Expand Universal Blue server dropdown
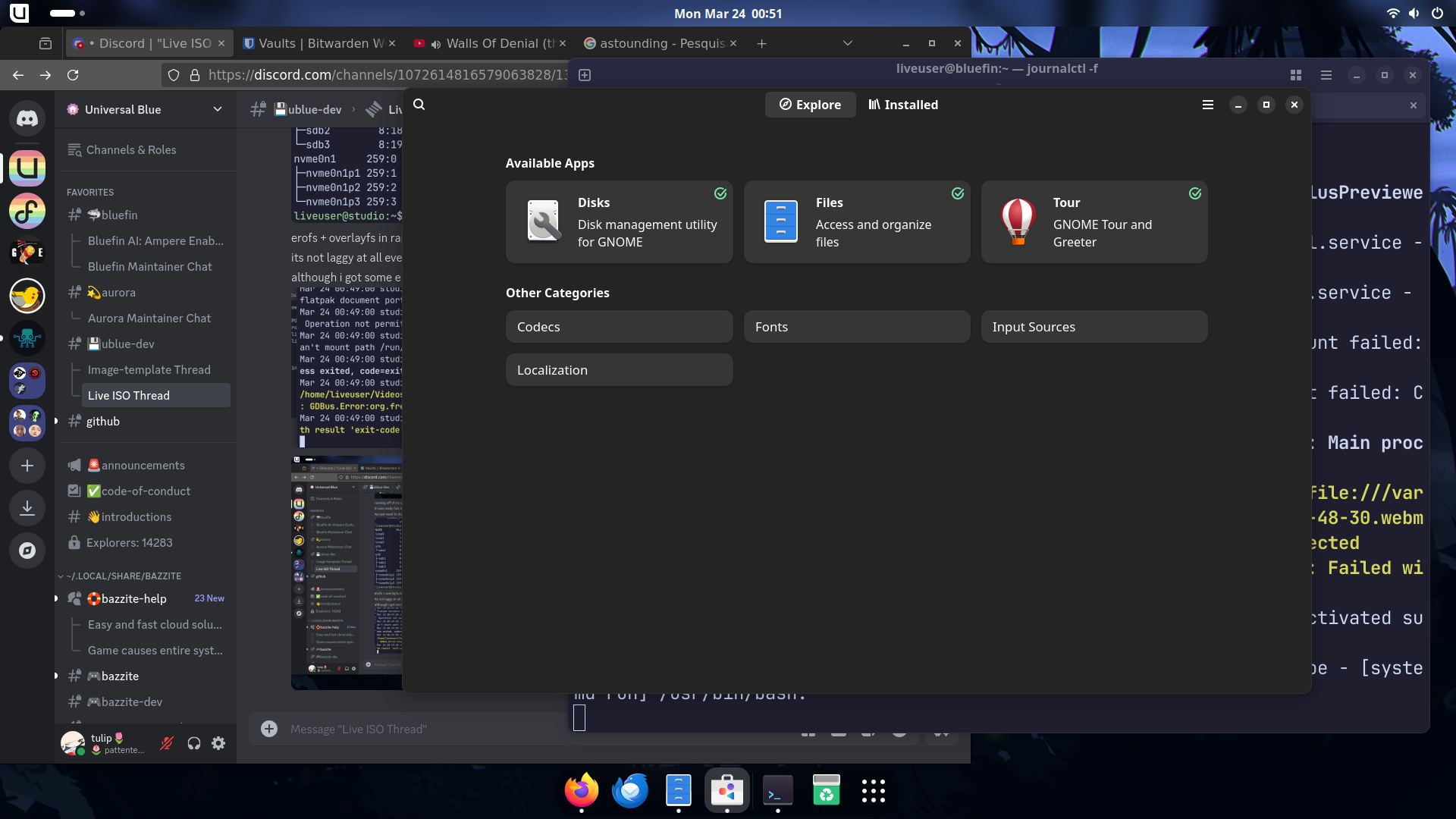This screenshot has width=1456, height=819. tap(218, 109)
